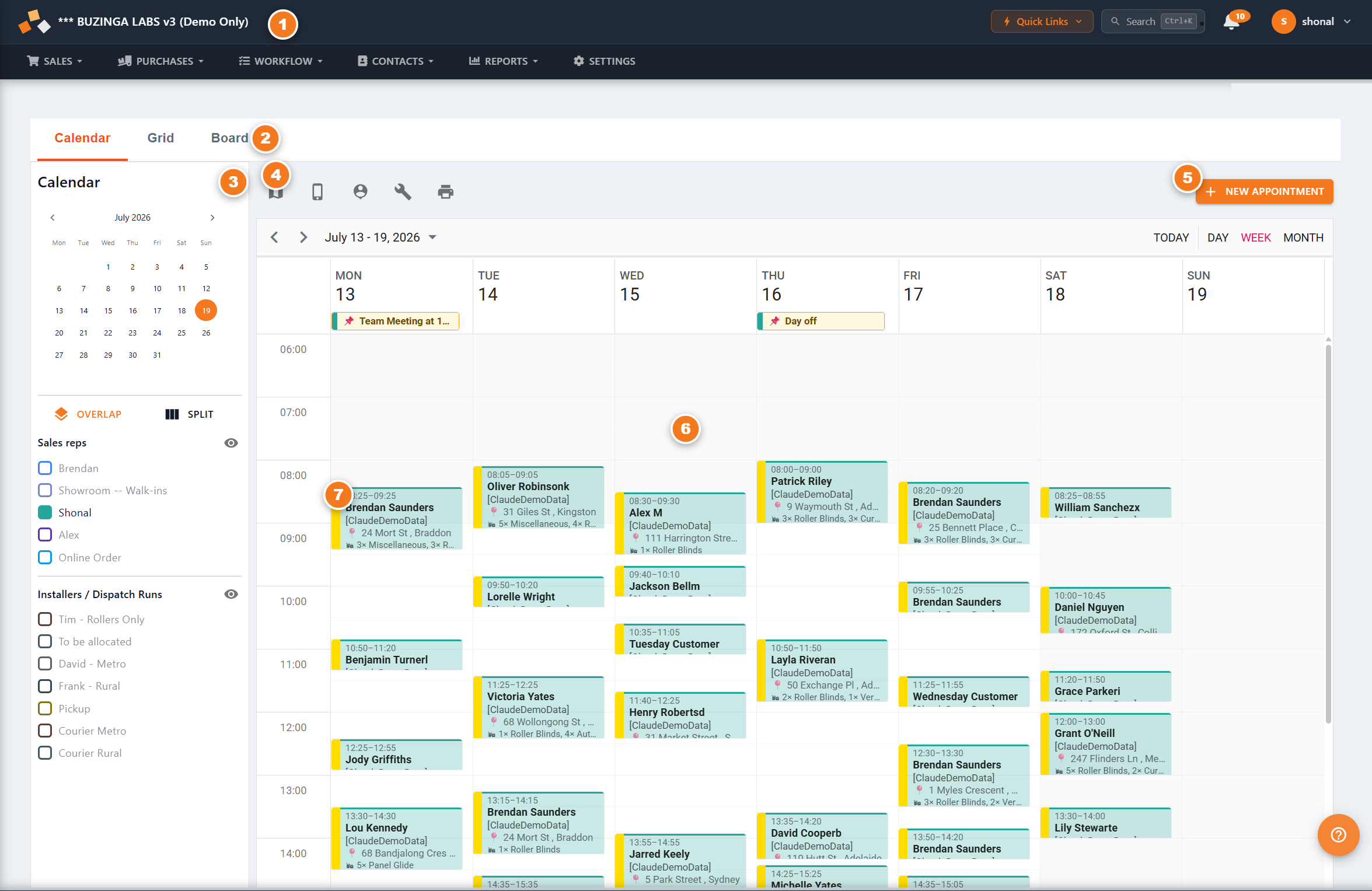The width and height of the screenshot is (1372, 891).
Task: Expand the shonal user menu
Action: tap(1346, 22)
